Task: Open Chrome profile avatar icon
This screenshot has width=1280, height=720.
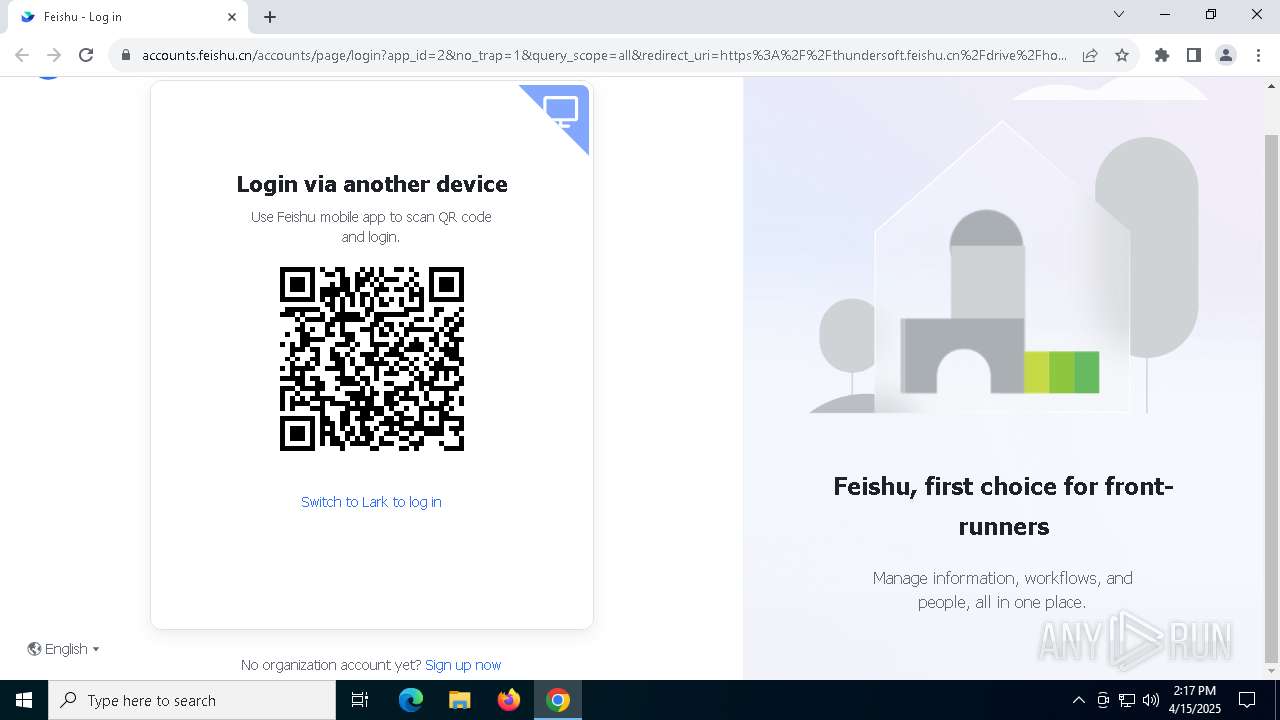Action: 1226,55
